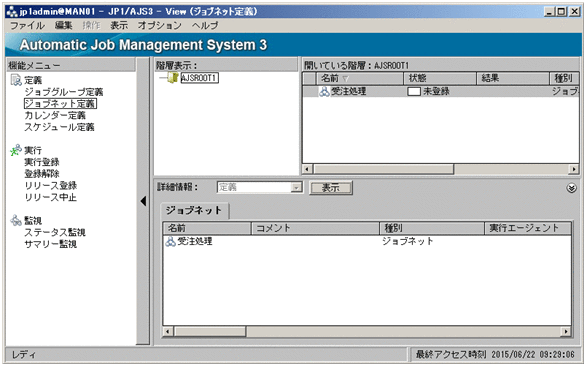Click 実行登録 in function menu
This screenshot has height=367, width=588.
42,162
